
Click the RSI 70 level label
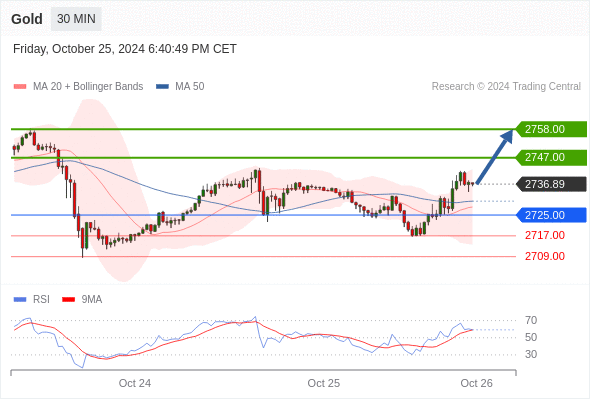pyautogui.click(x=531, y=321)
